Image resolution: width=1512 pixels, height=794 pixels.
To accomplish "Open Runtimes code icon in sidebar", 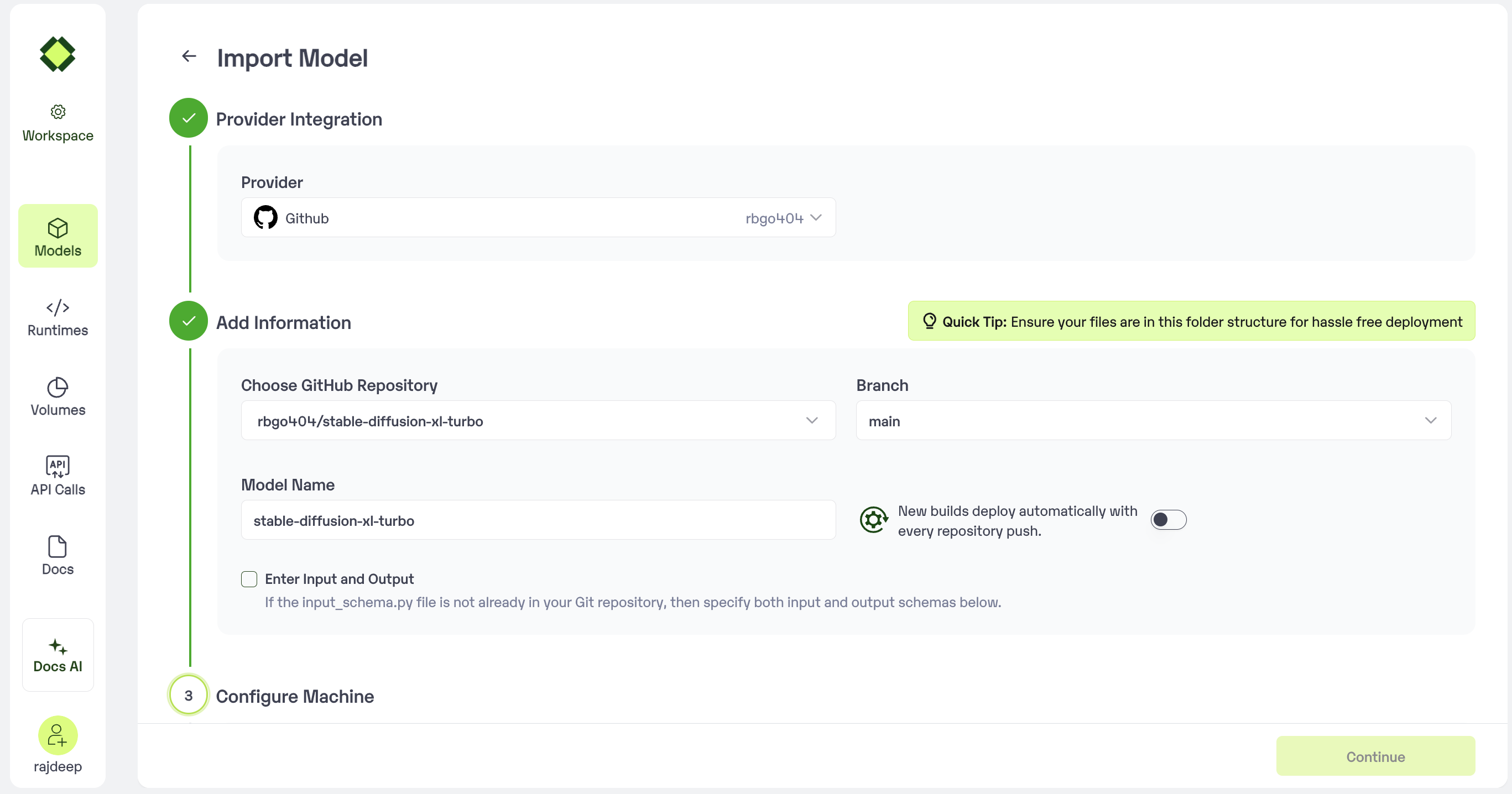I will [58, 307].
